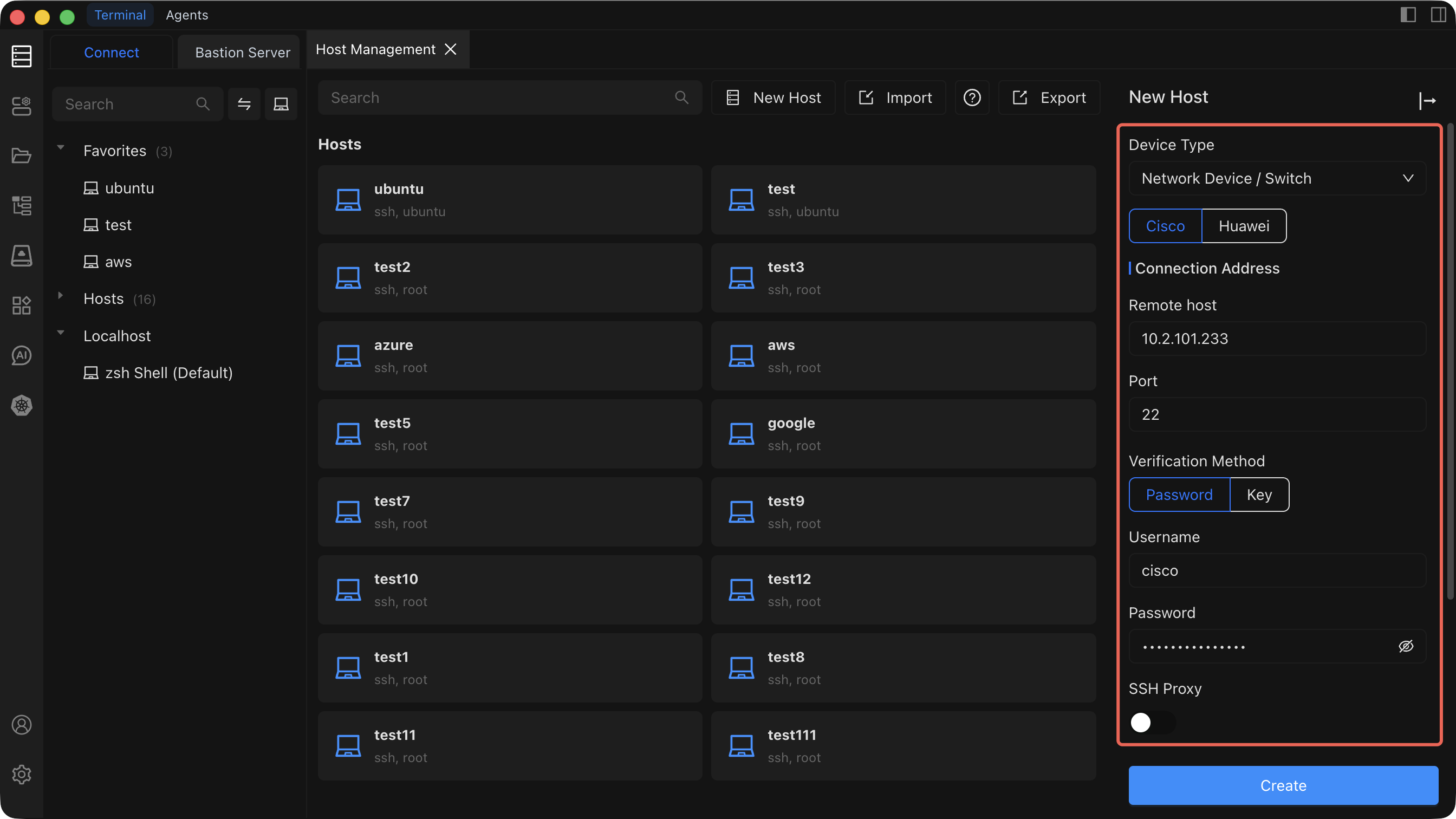Open the folder files sidebar icon
This screenshot has width=1456, height=819.
pos(22,155)
